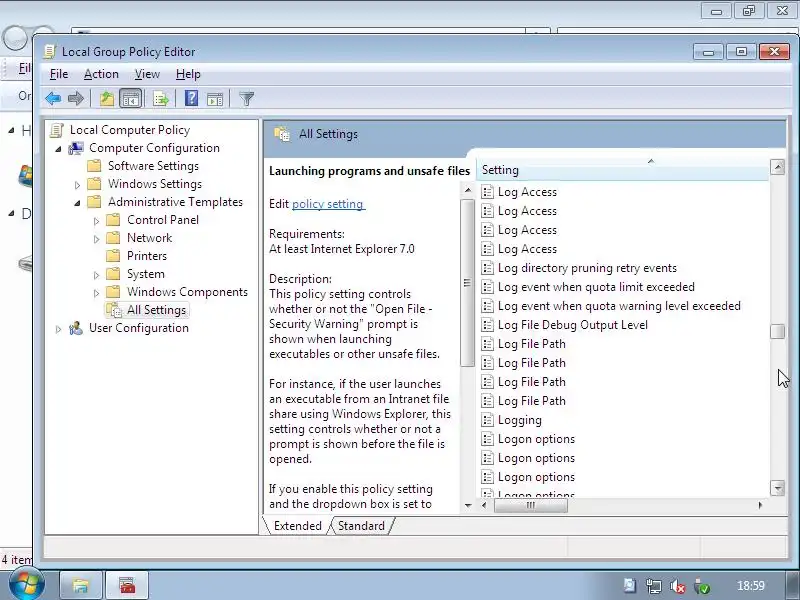Toggle the Show/Hide Console Tree icon
Viewport: 800px width, 600px height.
click(131, 98)
